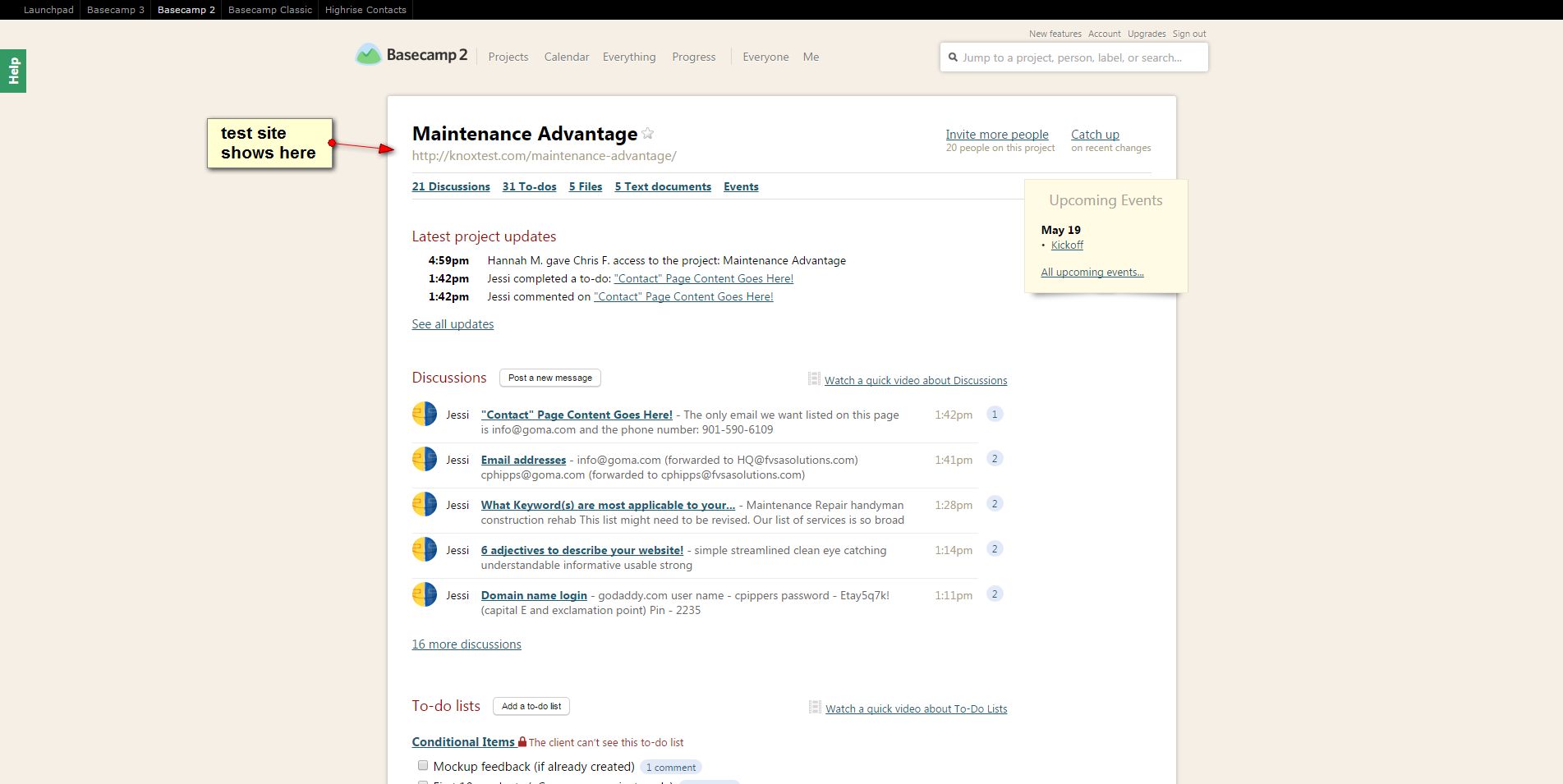Open the Upgrades link
Image resolution: width=1563 pixels, height=784 pixels.
coord(1147,34)
